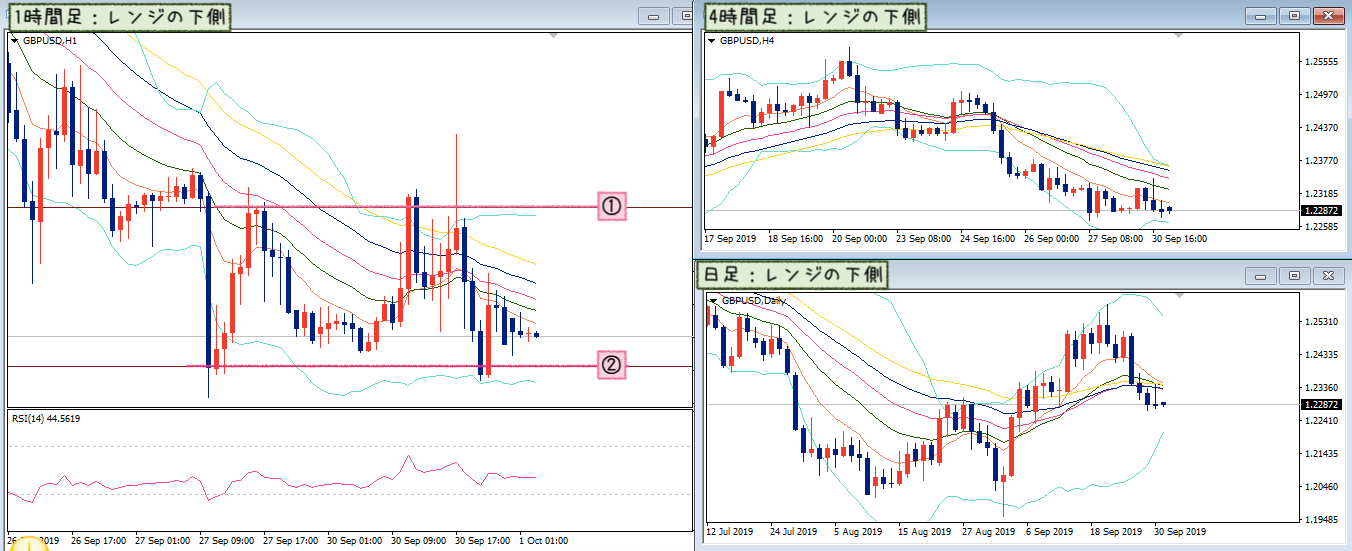
Task: Open the dropdown arrow beside GBPUSD,H4
Action: [711, 41]
